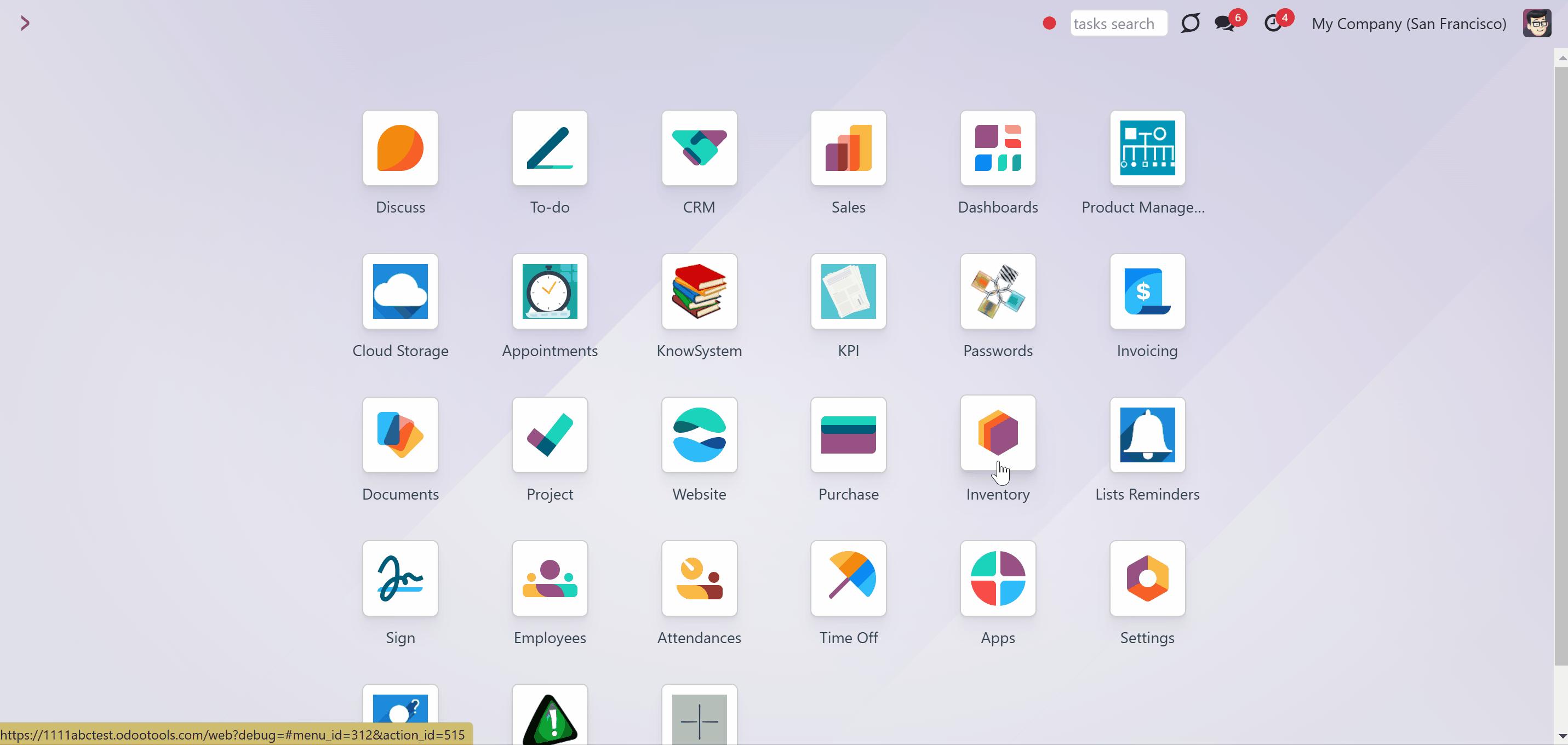1568x745 pixels.
Task: Open the Apps module manager
Action: click(x=998, y=578)
